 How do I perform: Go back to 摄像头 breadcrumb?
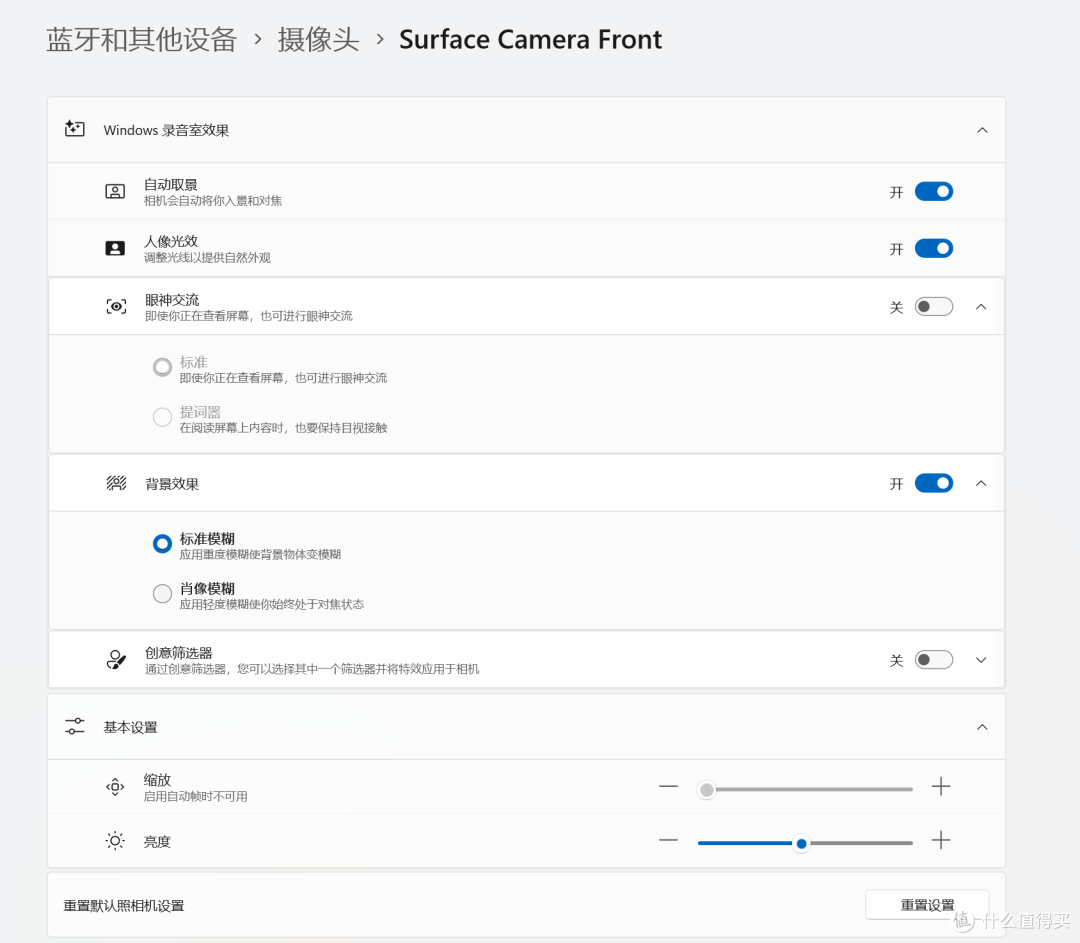(318, 39)
